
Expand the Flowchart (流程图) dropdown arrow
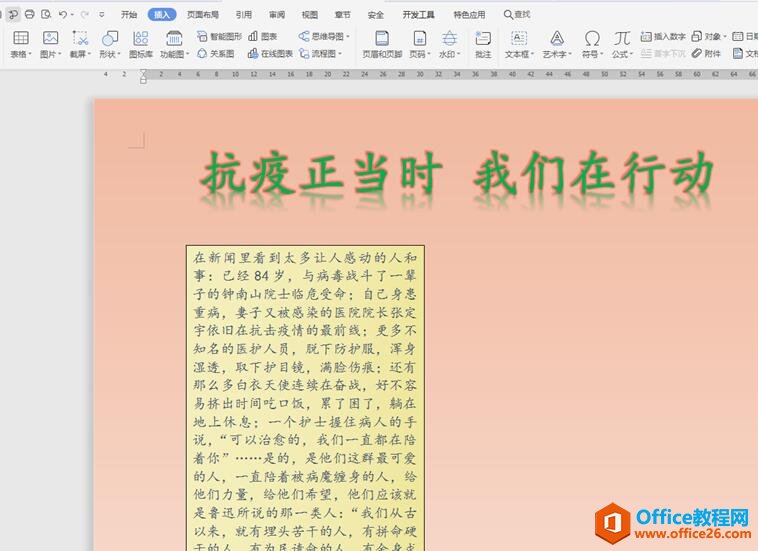point(340,54)
